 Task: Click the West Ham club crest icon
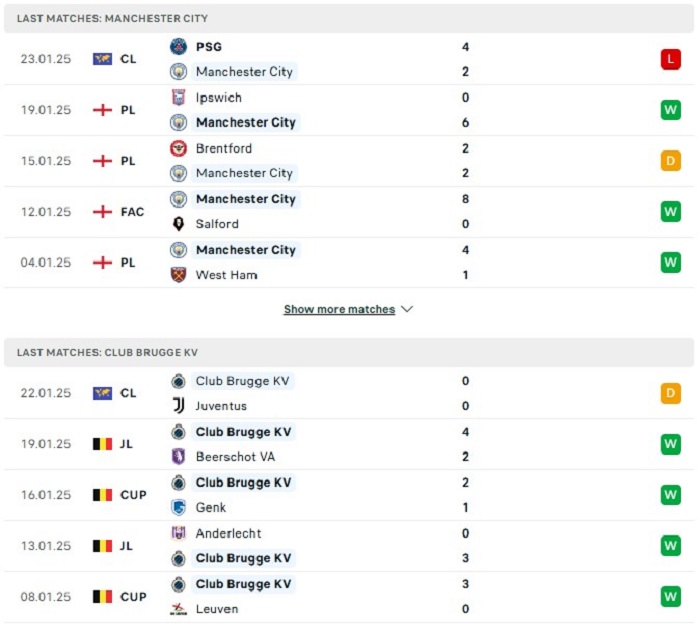click(178, 274)
